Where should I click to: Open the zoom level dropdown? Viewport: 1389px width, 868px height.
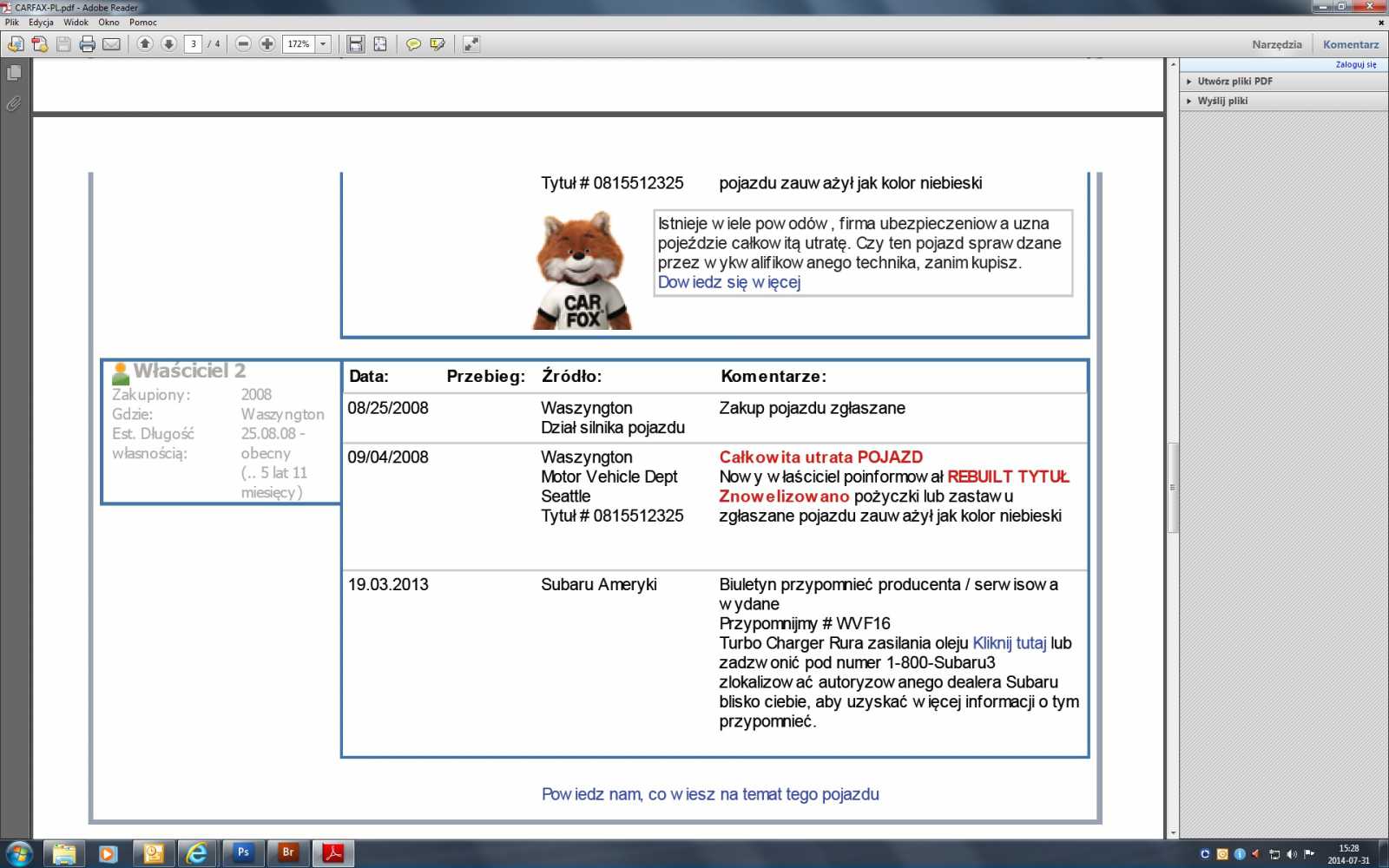click(323, 44)
